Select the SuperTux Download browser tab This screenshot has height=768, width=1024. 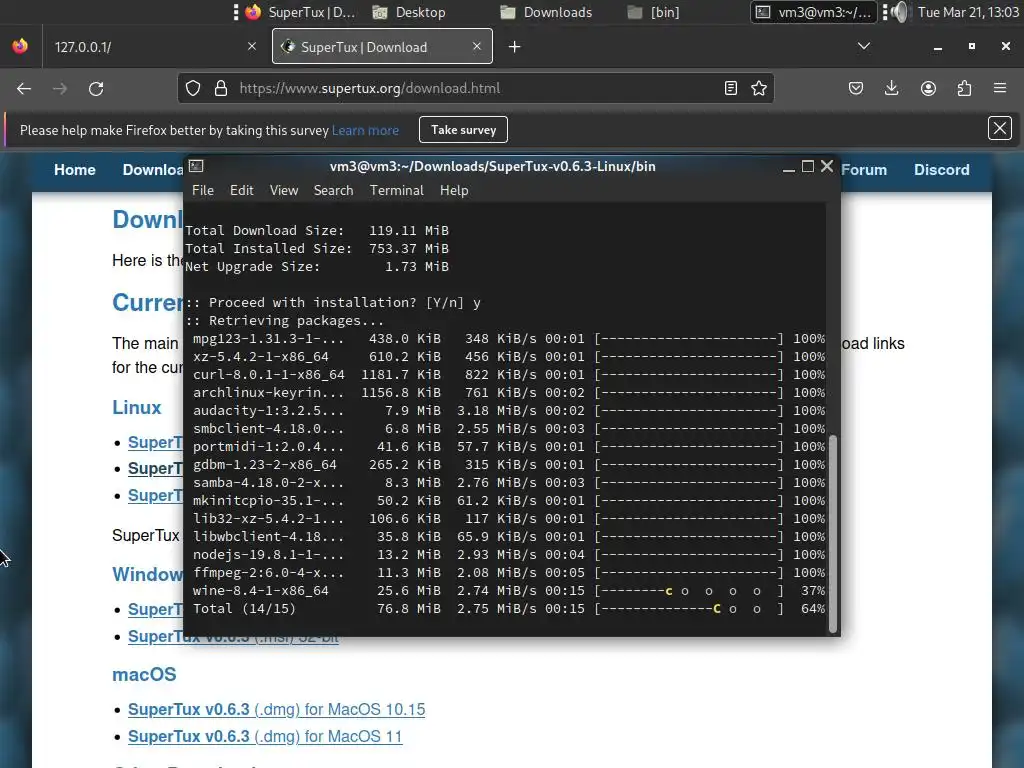pos(382,46)
